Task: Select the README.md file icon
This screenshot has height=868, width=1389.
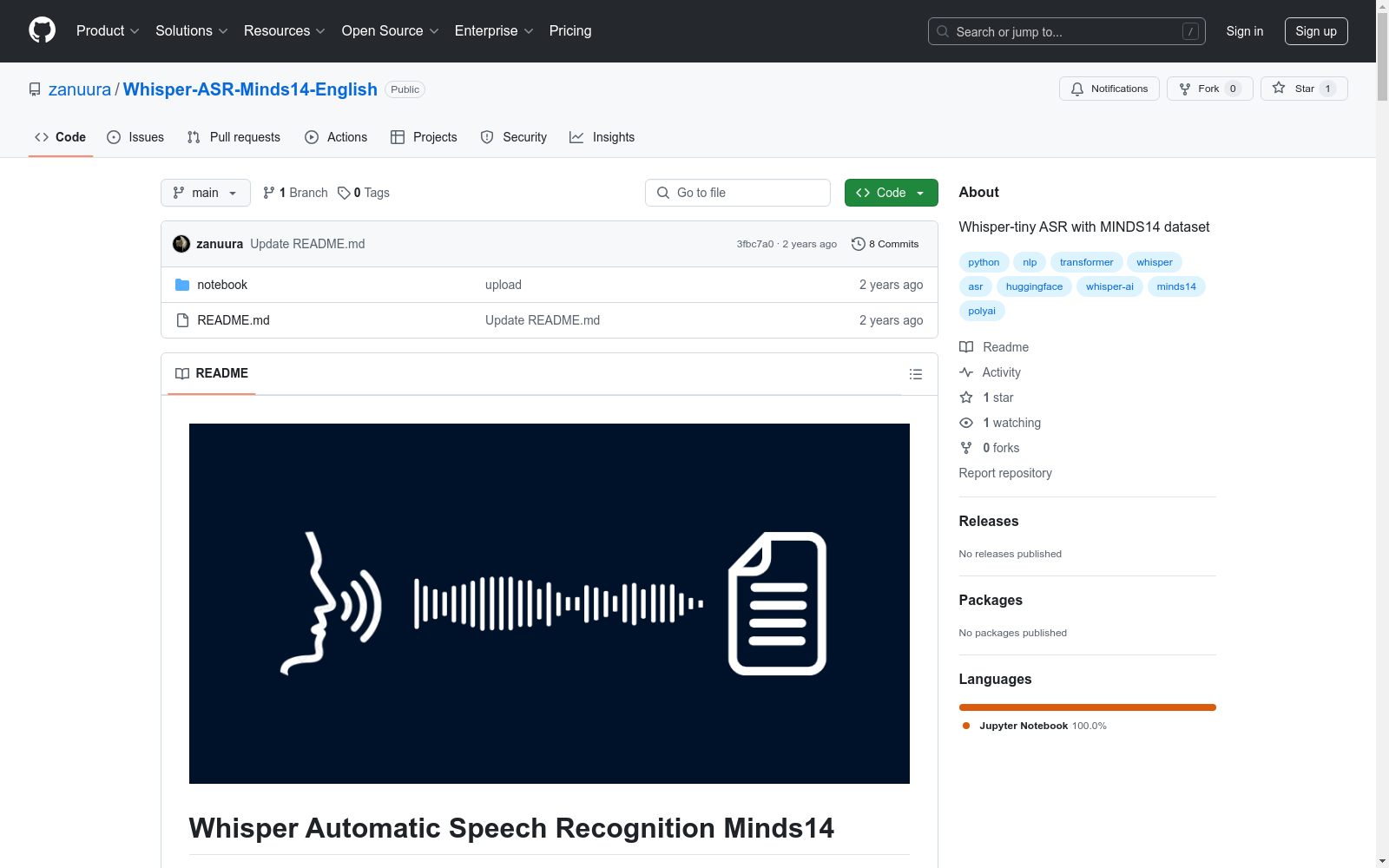Action: coord(182,320)
